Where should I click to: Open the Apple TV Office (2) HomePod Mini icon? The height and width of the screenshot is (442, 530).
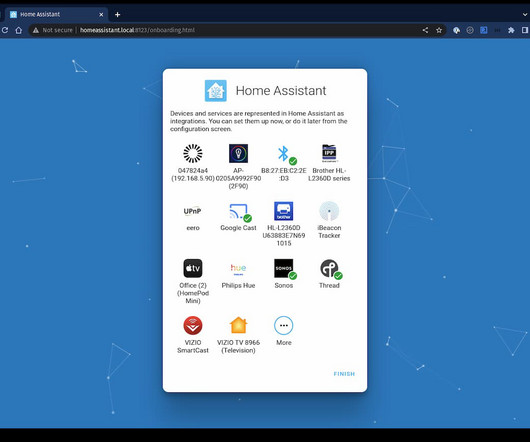[x=193, y=268]
